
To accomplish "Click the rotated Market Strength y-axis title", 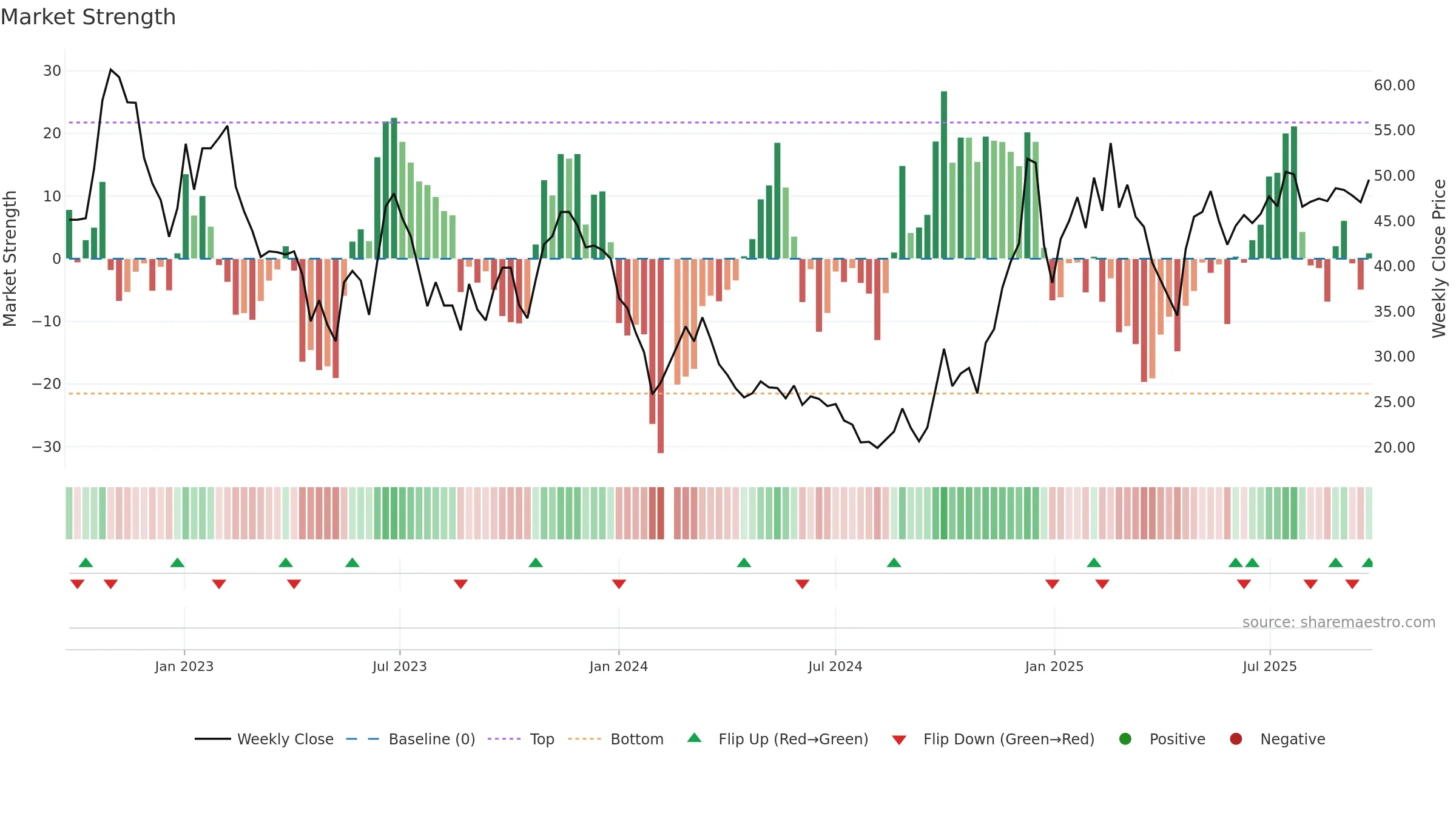I will pos(10,258).
